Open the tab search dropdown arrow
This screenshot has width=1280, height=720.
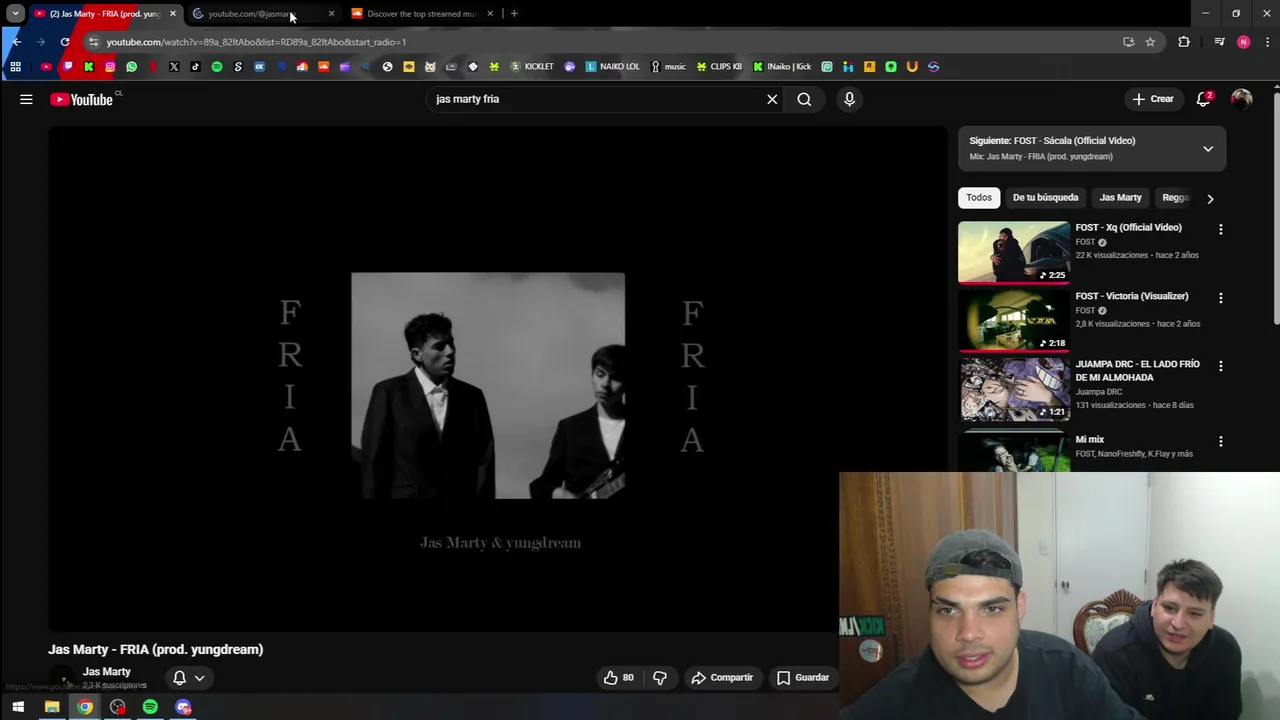click(x=15, y=14)
